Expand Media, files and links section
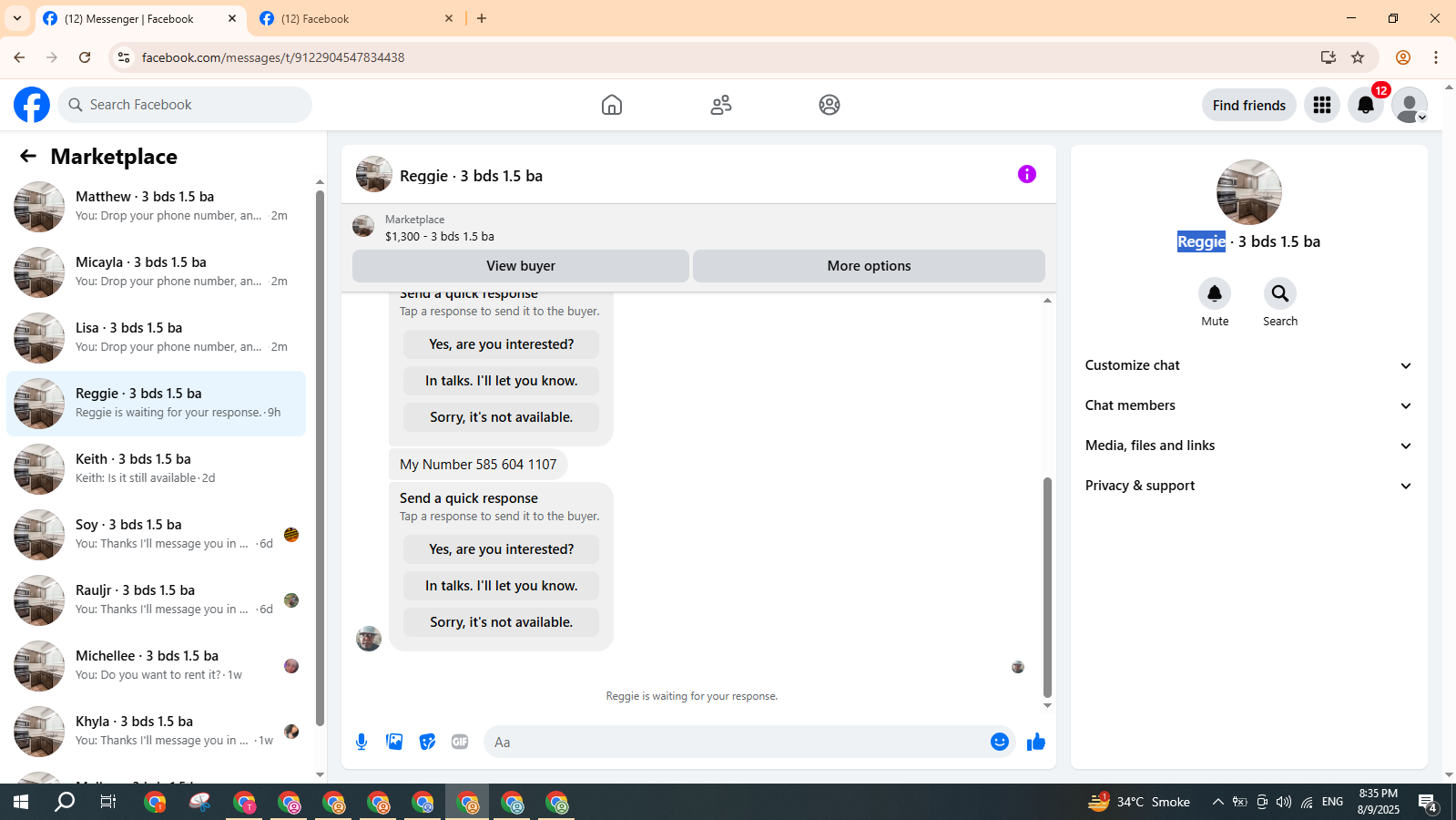Viewport: 1456px width, 820px height. click(1248, 446)
